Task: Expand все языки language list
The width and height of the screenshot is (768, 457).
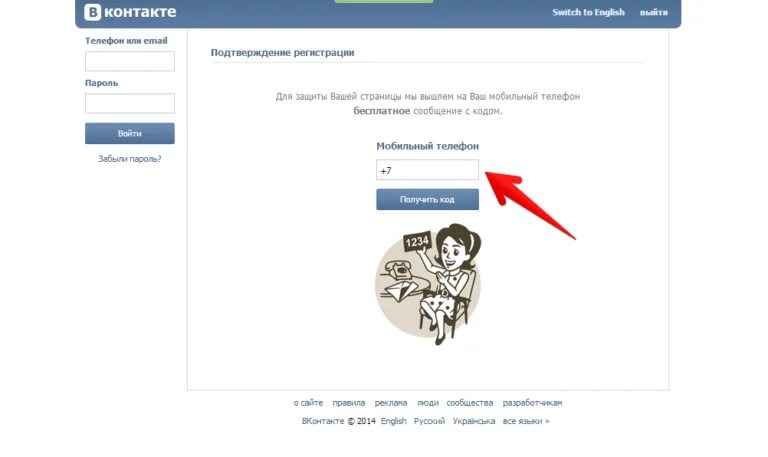Action: point(526,421)
